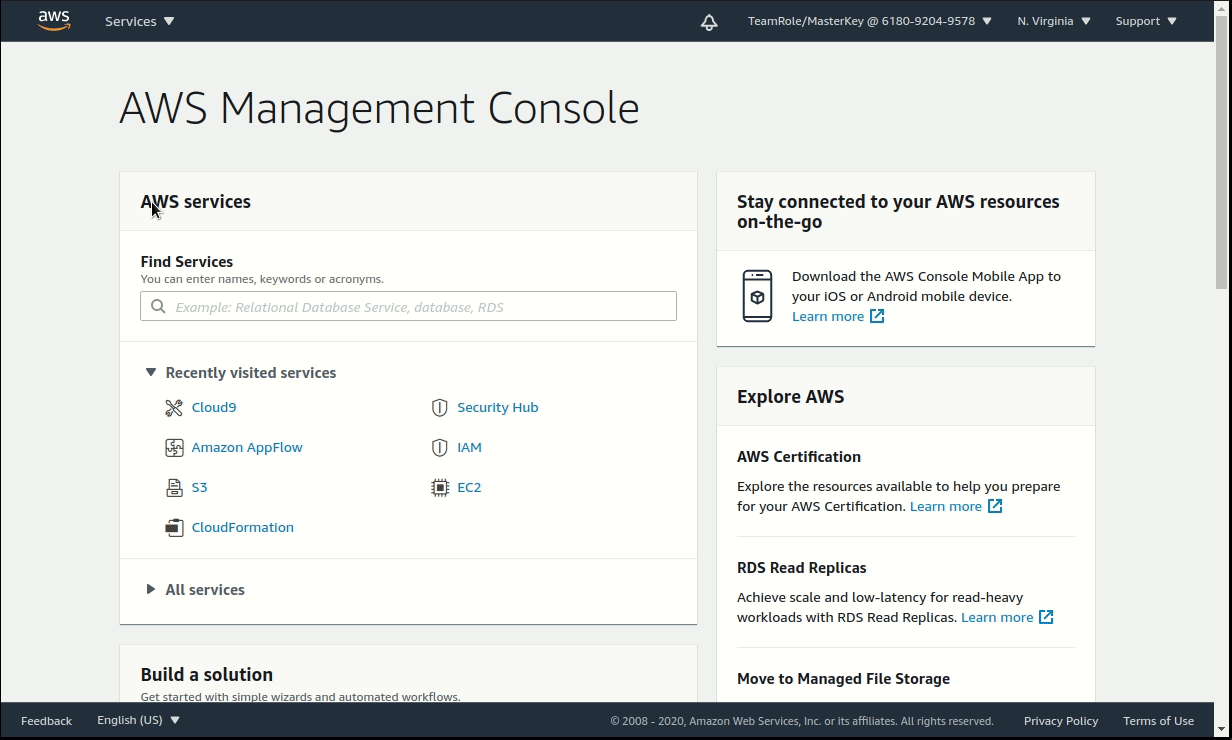This screenshot has height=740, width=1232.
Task: Open the IAM service link
Action: [x=469, y=448]
